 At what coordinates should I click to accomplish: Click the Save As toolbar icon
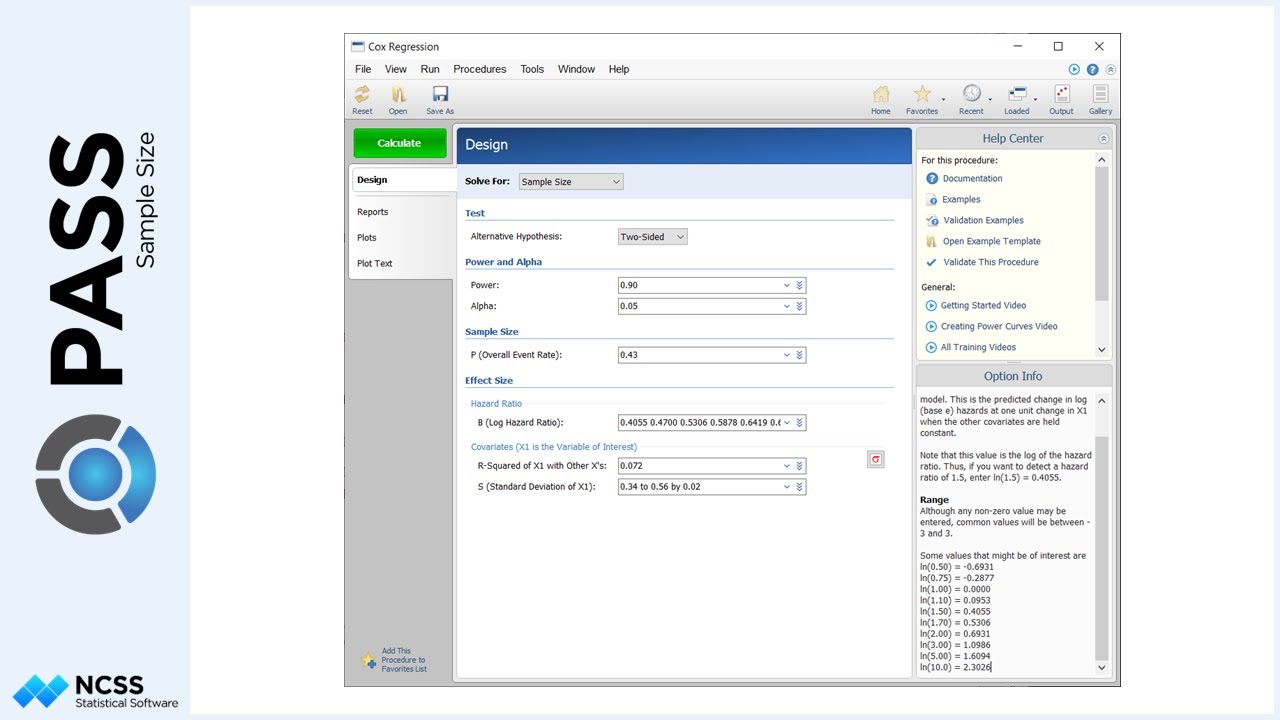coord(440,94)
